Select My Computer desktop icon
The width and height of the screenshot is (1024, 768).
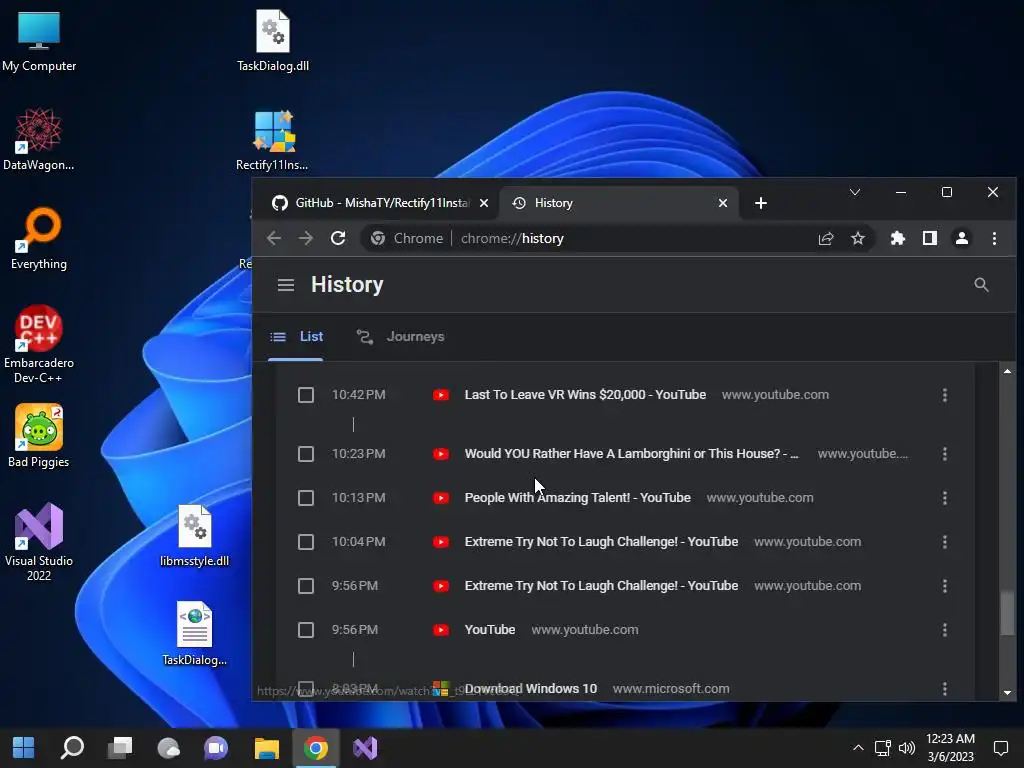tap(39, 41)
